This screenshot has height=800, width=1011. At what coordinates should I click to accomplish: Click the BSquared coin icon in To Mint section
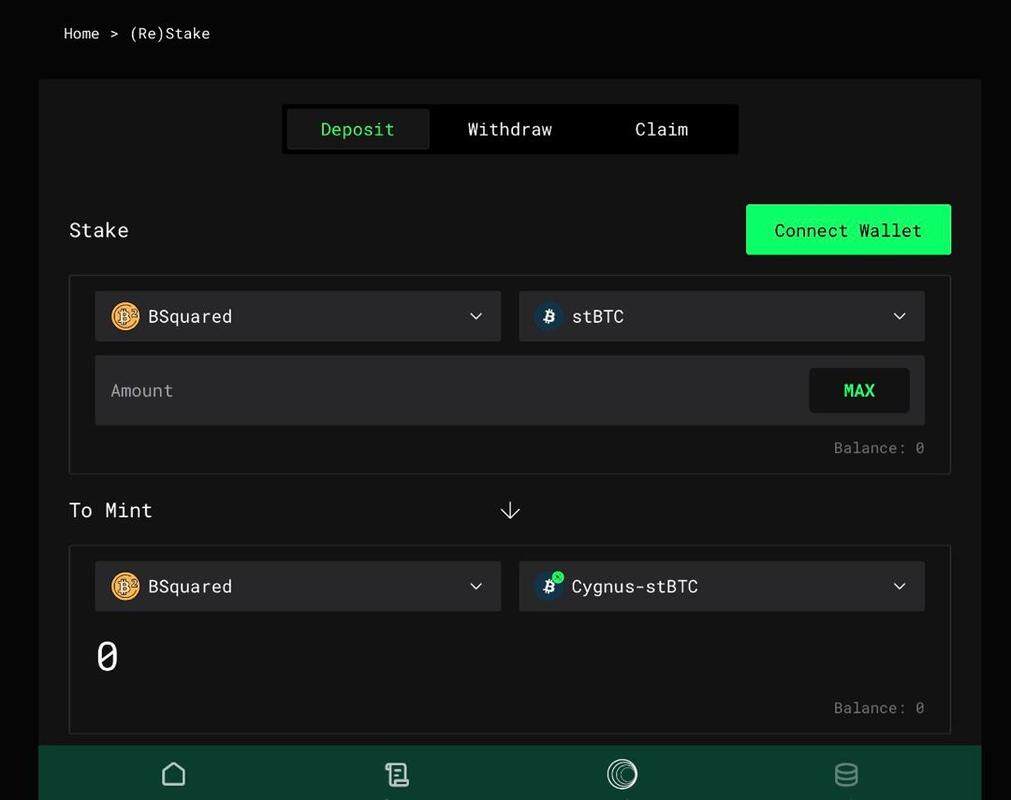click(x=125, y=586)
